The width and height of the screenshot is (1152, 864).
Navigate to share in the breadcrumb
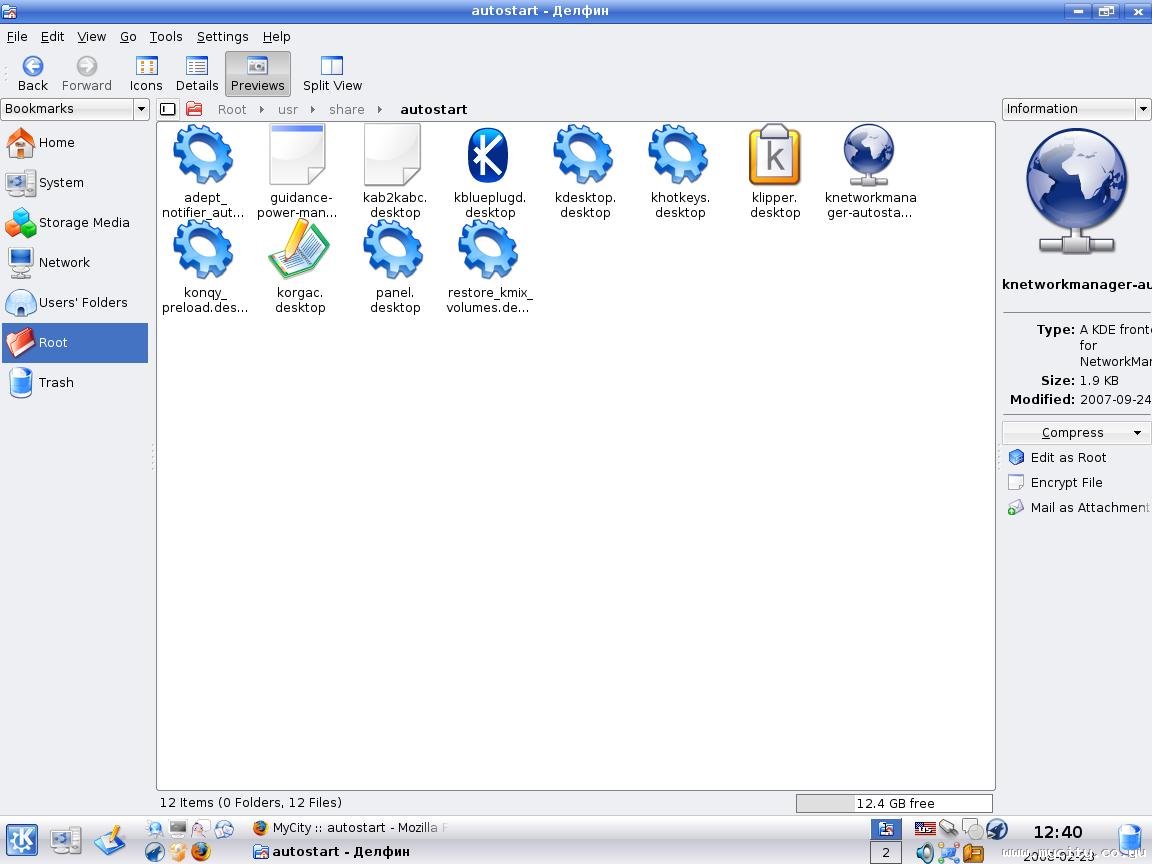click(x=347, y=109)
